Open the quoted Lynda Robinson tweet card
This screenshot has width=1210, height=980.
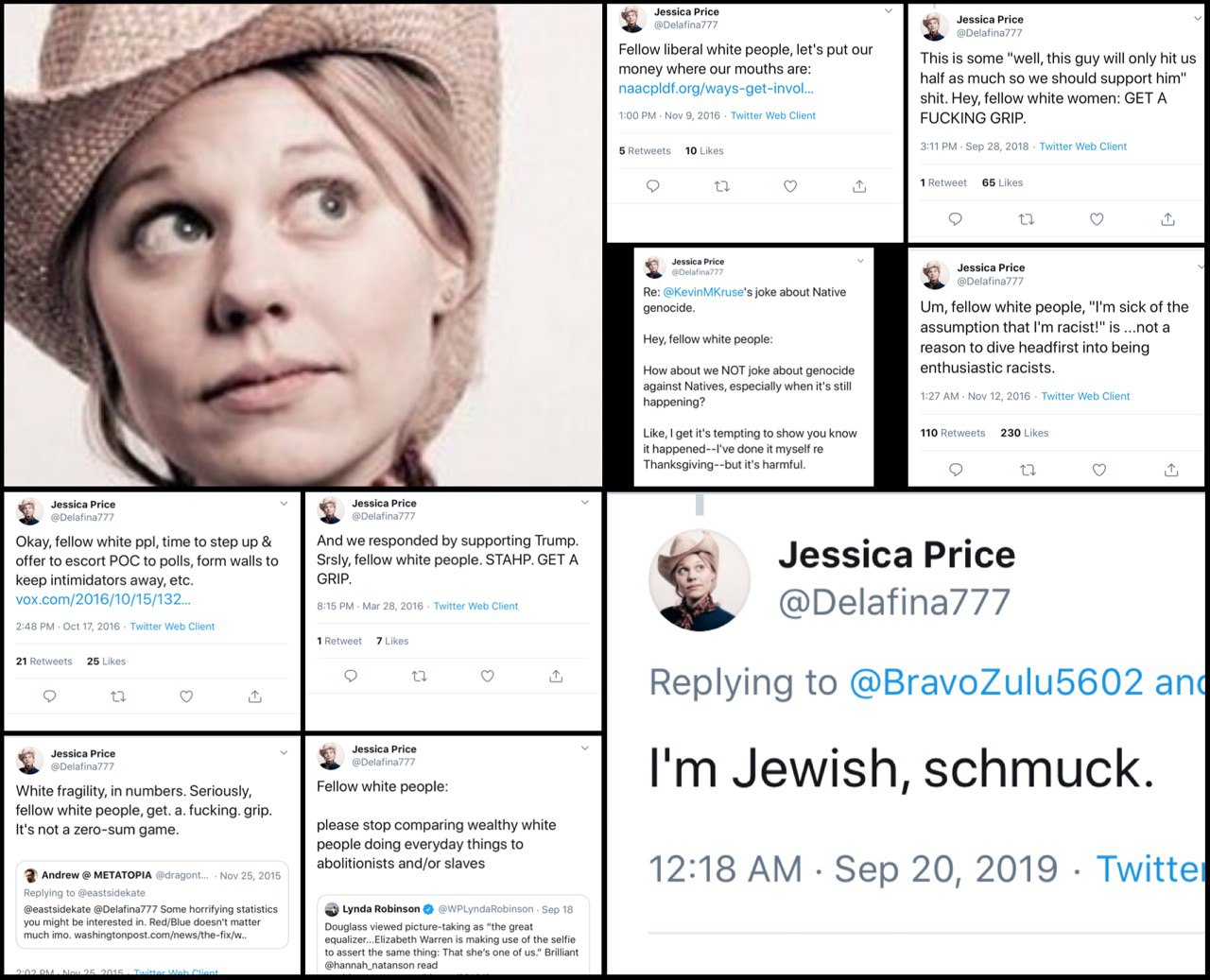[x=453, y=934]
